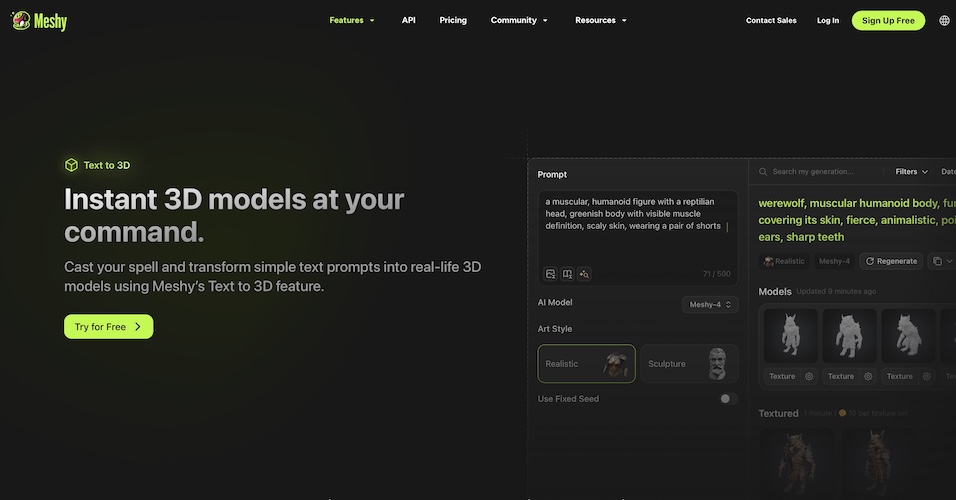Click the magic prompt enhance icon
This screenshot has width=956, height=500.
click(584, 274)
